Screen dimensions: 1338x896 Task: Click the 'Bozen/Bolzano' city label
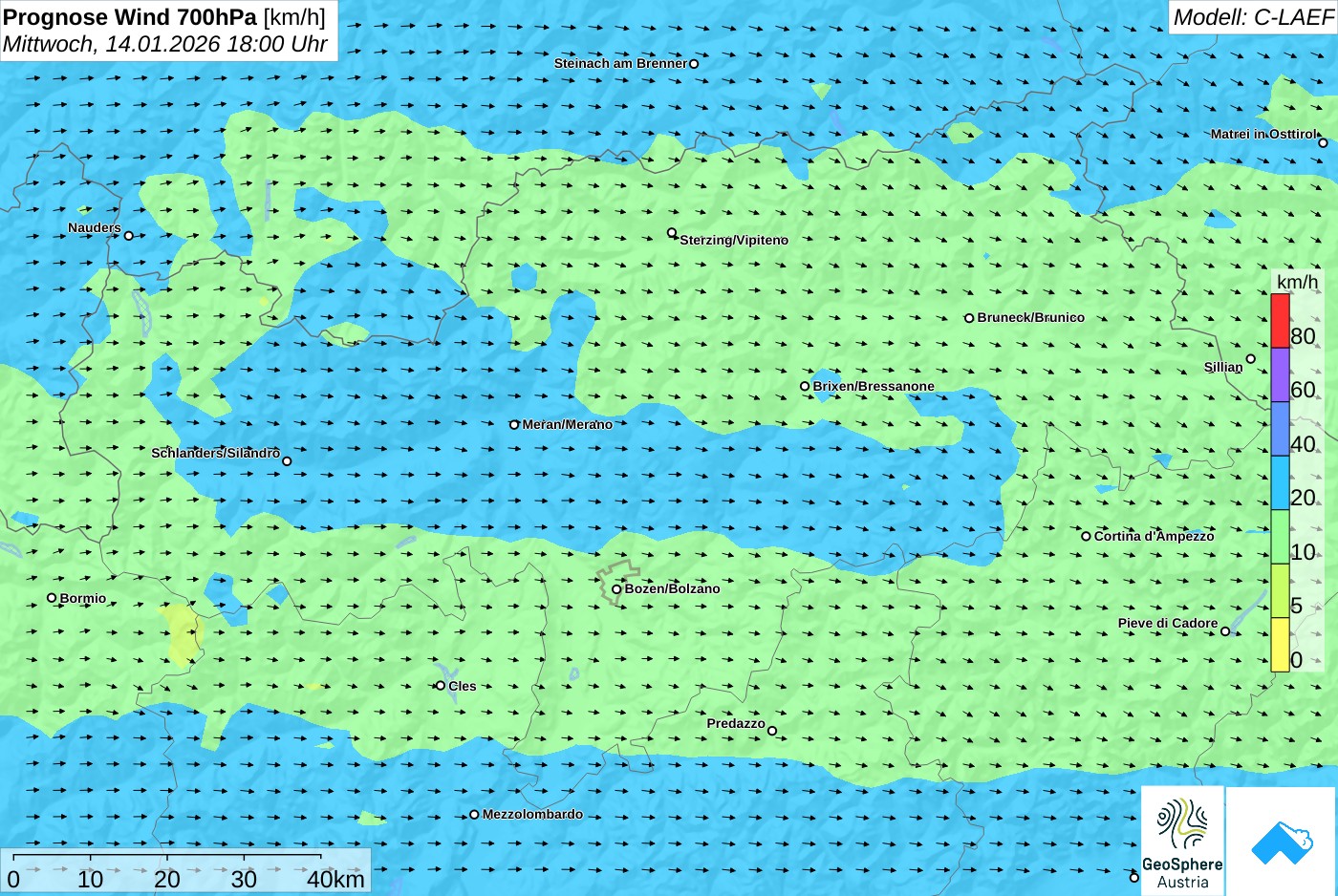tap(672, 588)
